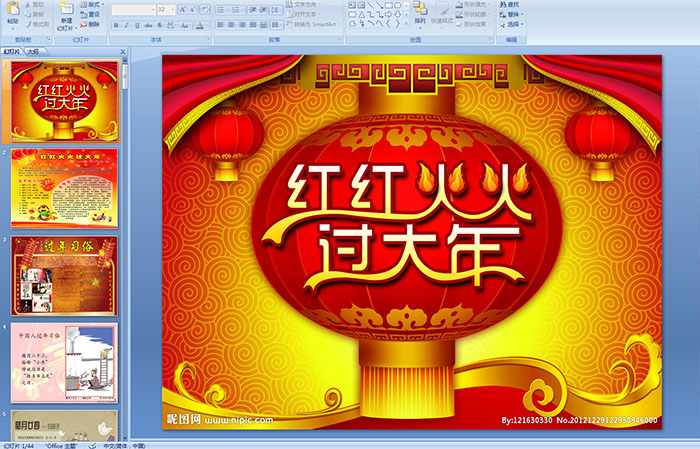This screenshot has height=449, width=700.
Task: Click the Paste clipboard icon
Action: (13, 8)
